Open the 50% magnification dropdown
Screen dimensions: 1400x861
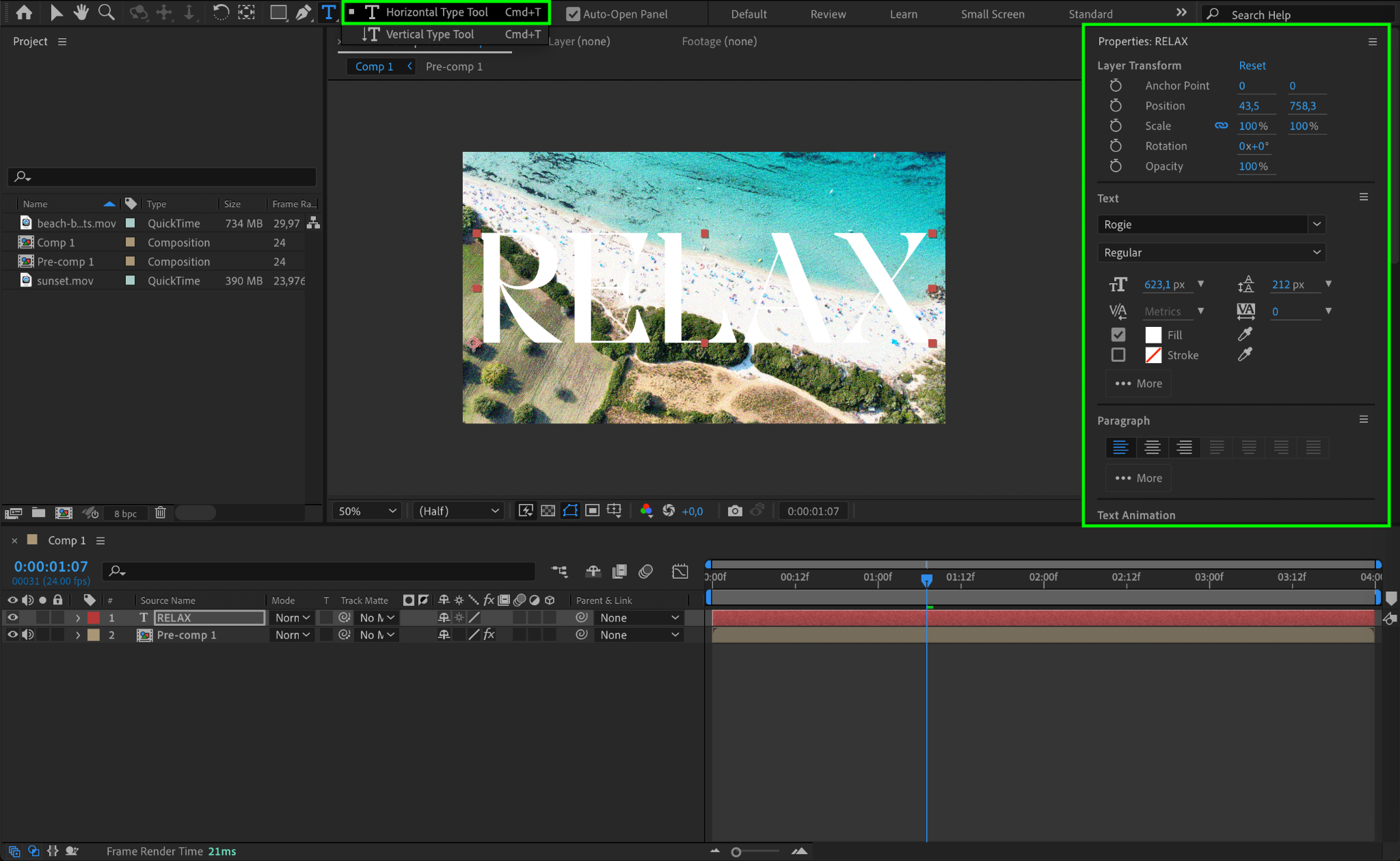[367, 511]
